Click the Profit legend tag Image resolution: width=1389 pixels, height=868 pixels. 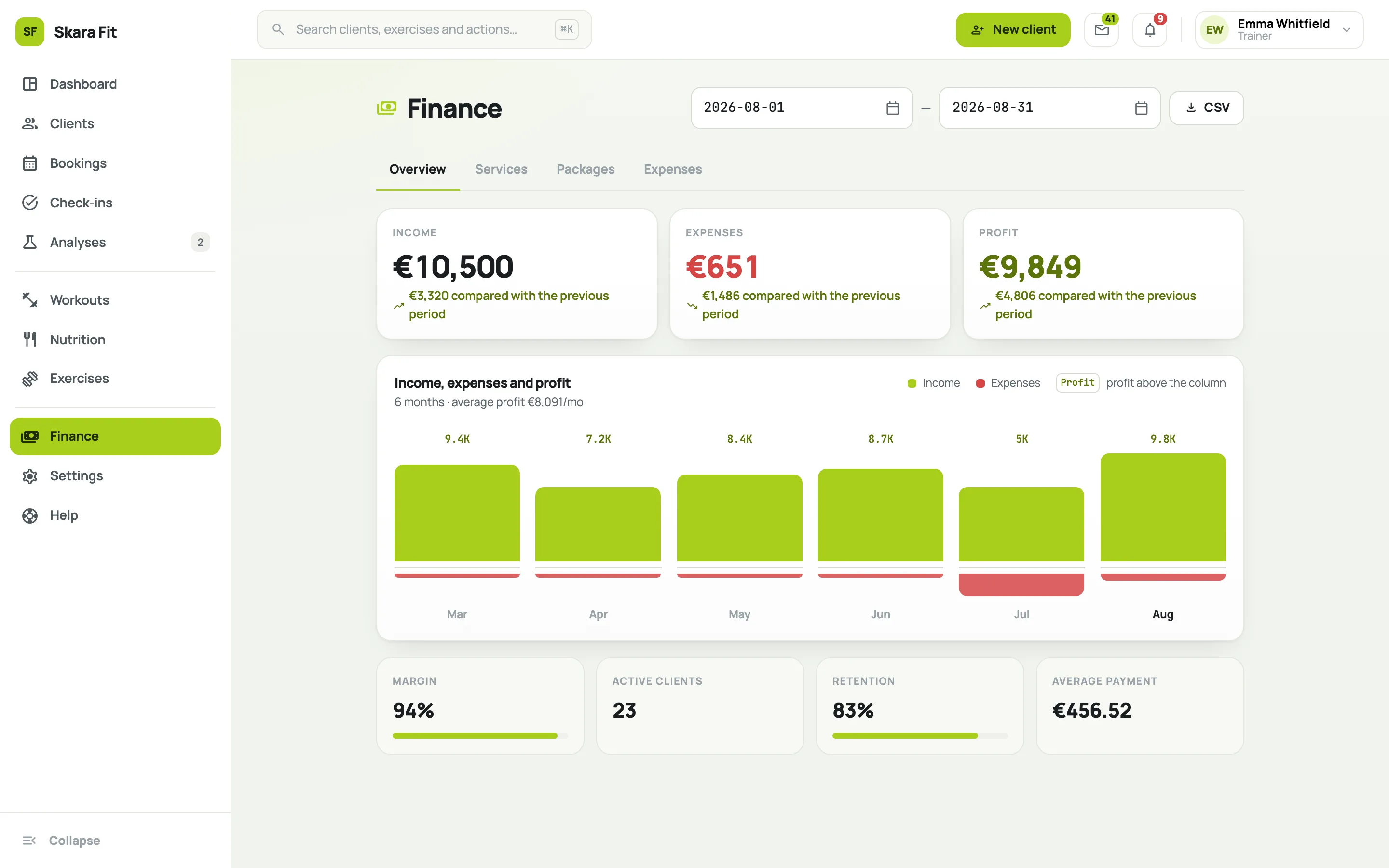1077,383
